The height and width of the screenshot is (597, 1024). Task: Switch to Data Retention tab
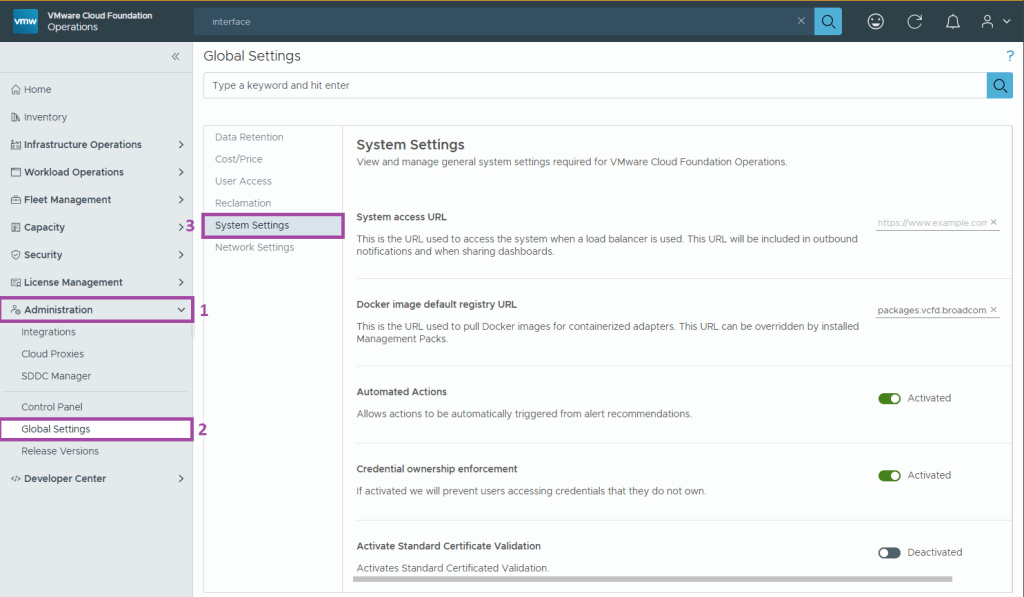click(249, 137)
